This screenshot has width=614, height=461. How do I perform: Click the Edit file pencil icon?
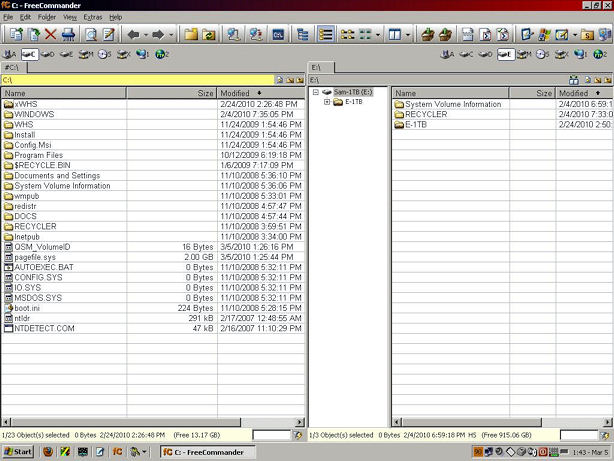108,34
